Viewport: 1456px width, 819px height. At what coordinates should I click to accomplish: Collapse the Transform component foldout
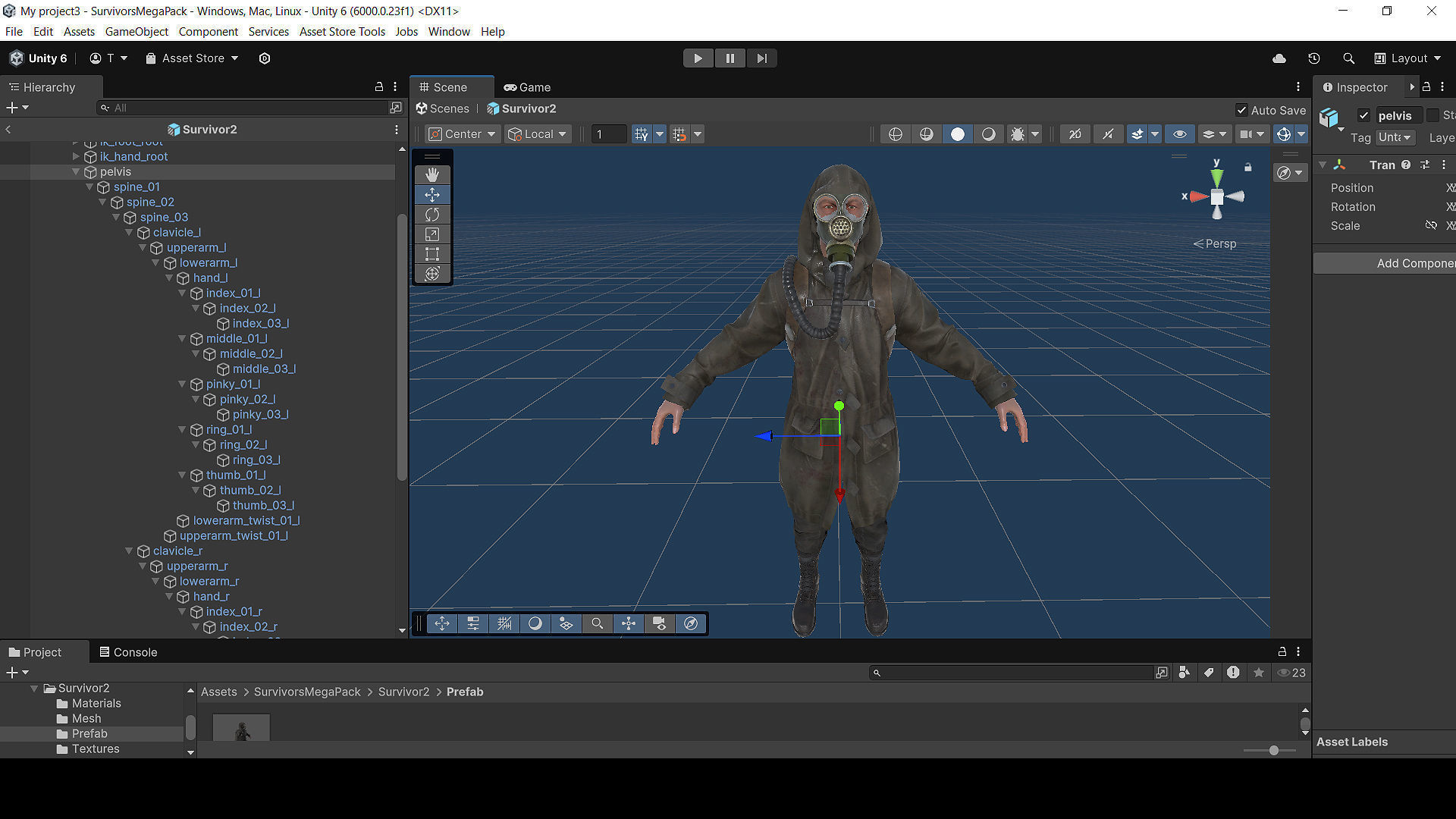1323,165
